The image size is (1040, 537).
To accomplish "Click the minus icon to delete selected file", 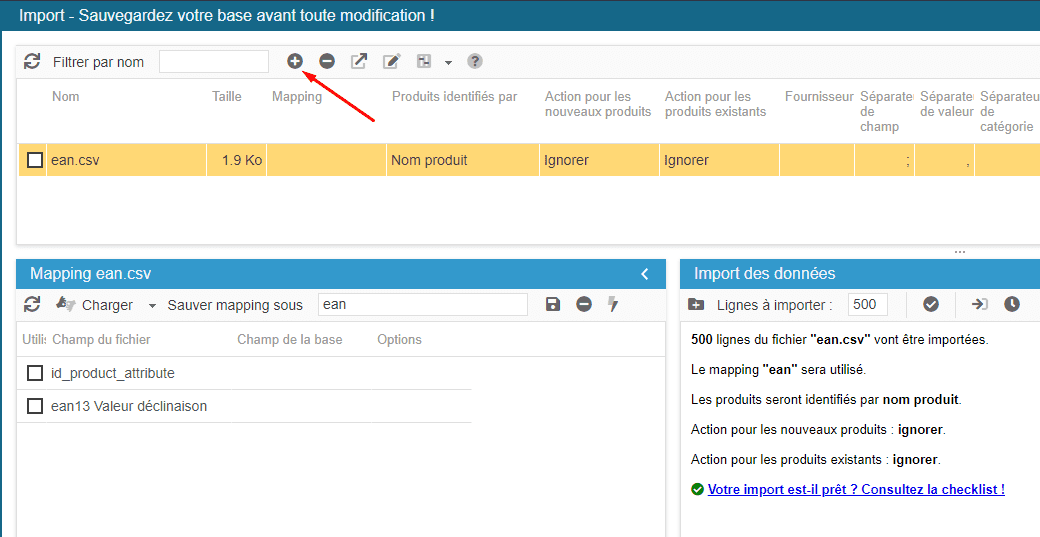I will 327,61.
